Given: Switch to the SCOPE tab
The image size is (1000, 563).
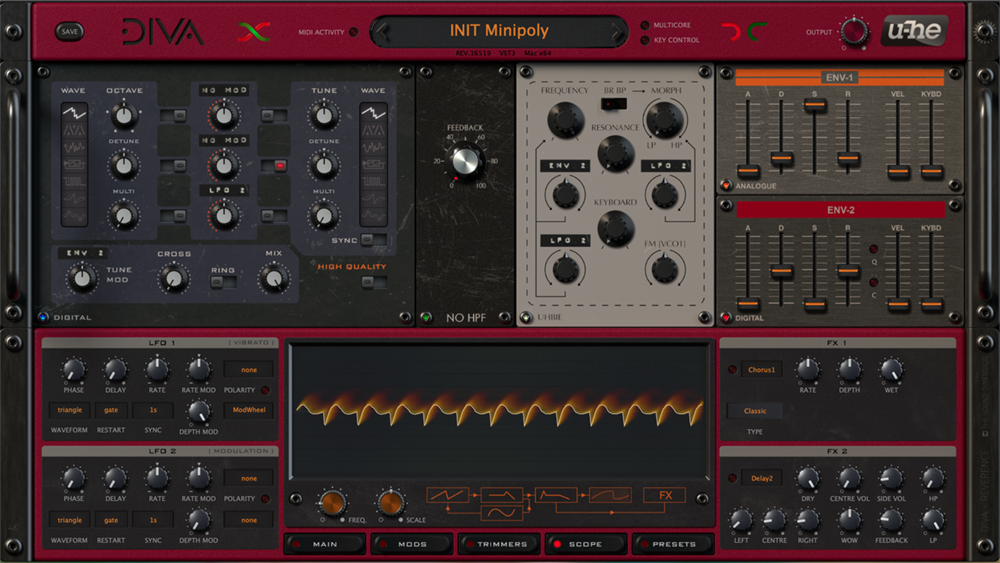Looking at the screenshot, I should 585,545.
